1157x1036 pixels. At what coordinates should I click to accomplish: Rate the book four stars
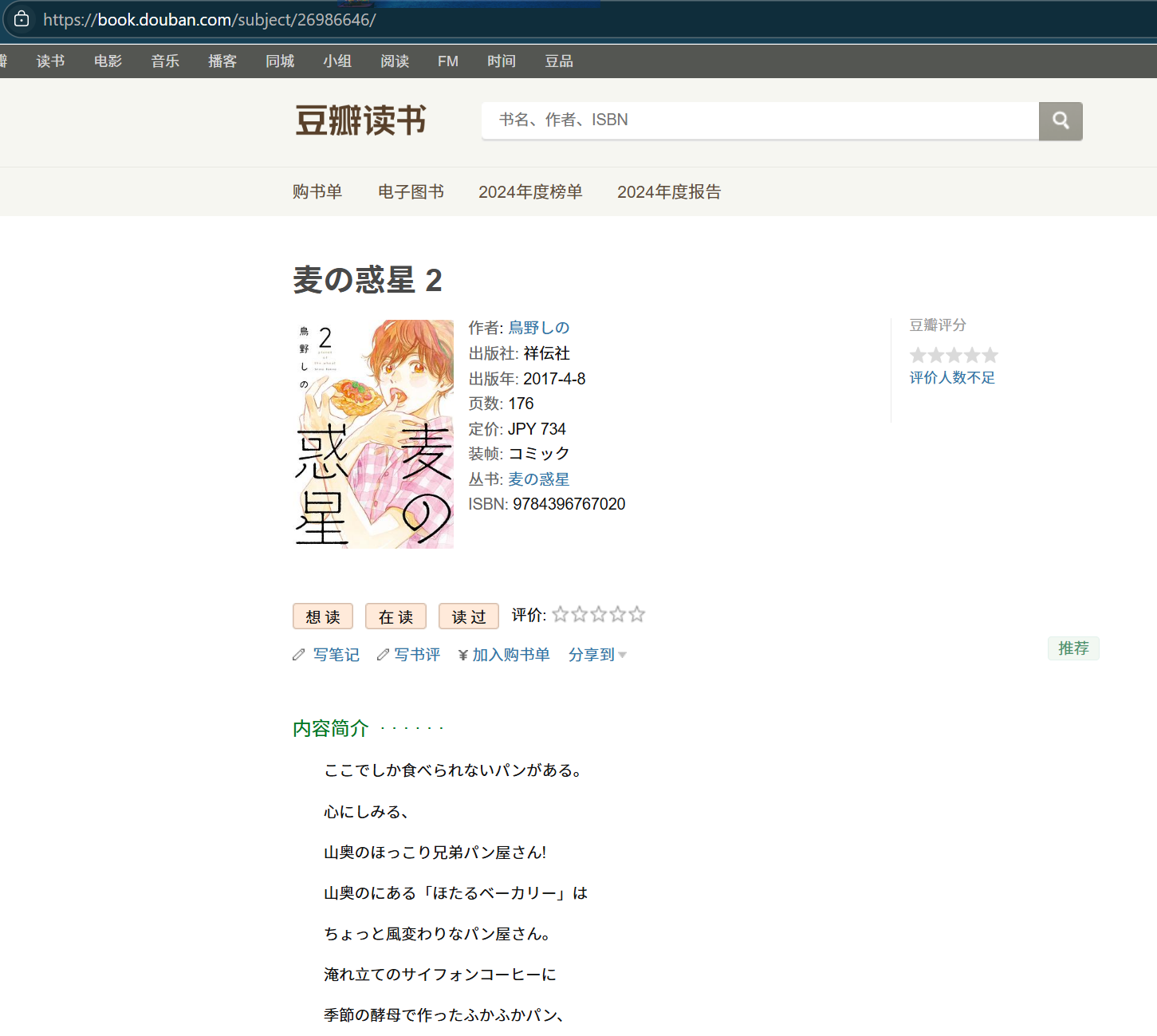tap(617, 614)
